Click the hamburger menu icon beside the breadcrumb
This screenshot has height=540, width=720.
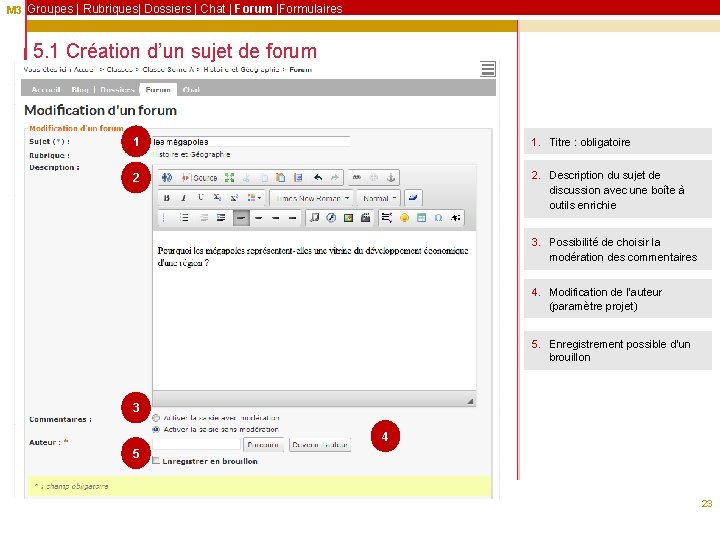coord(488,69)
